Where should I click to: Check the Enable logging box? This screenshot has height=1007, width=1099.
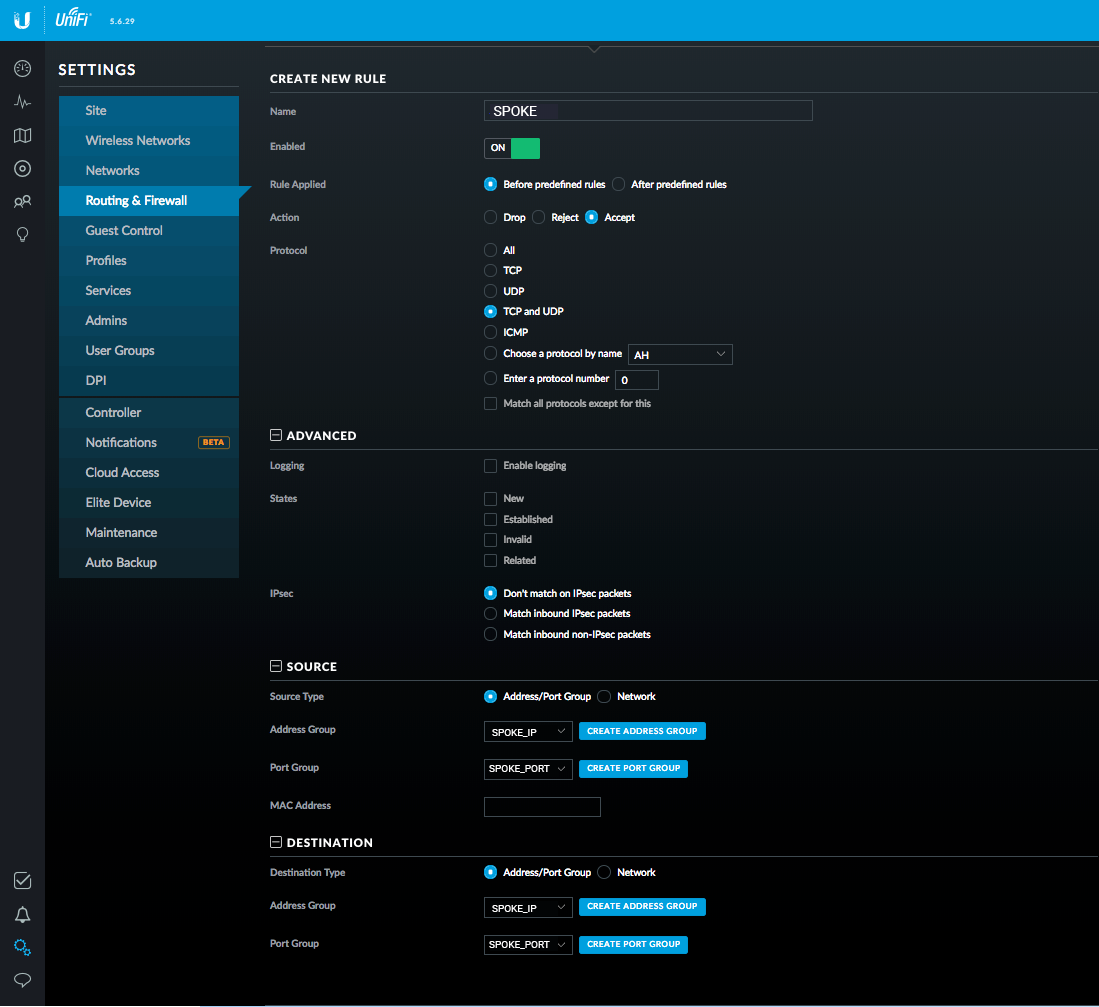tap(491, 466)
